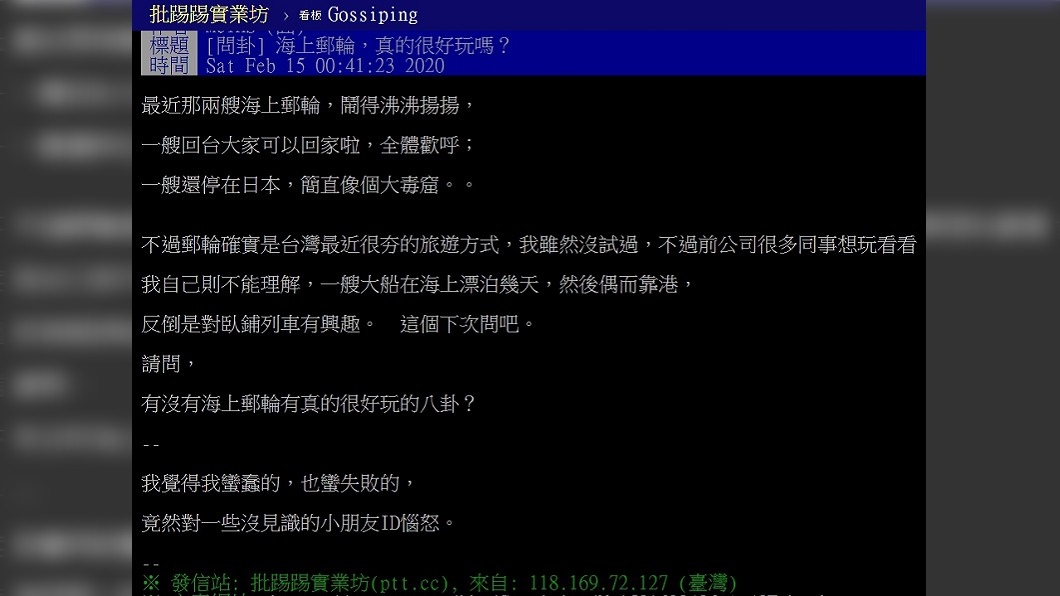
Task: Click the text 請問，
Action: pos(170,364)
